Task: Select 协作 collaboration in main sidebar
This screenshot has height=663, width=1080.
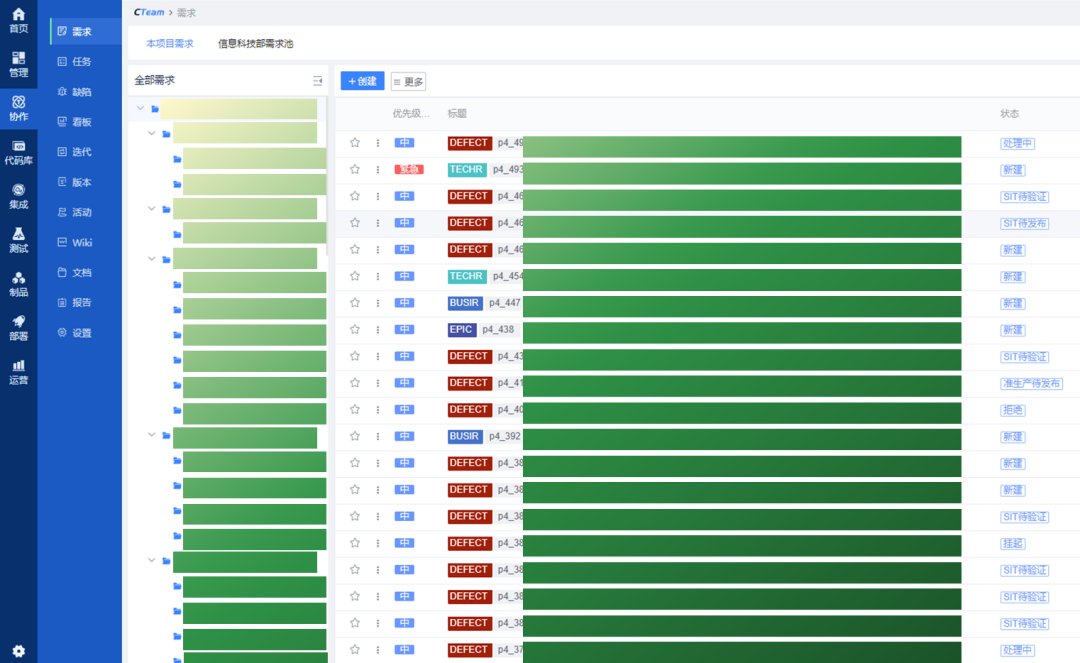Action: click(19, 108)
